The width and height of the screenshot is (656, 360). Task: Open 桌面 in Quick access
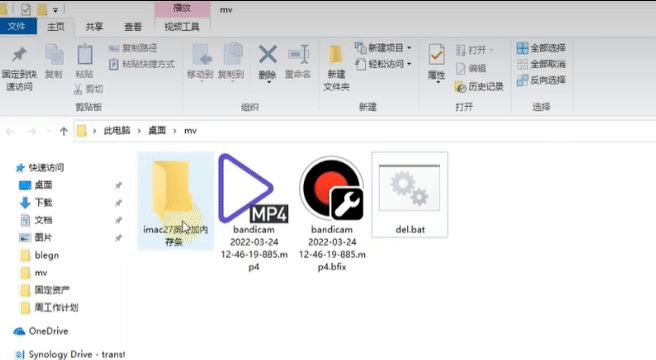point(36,185)
